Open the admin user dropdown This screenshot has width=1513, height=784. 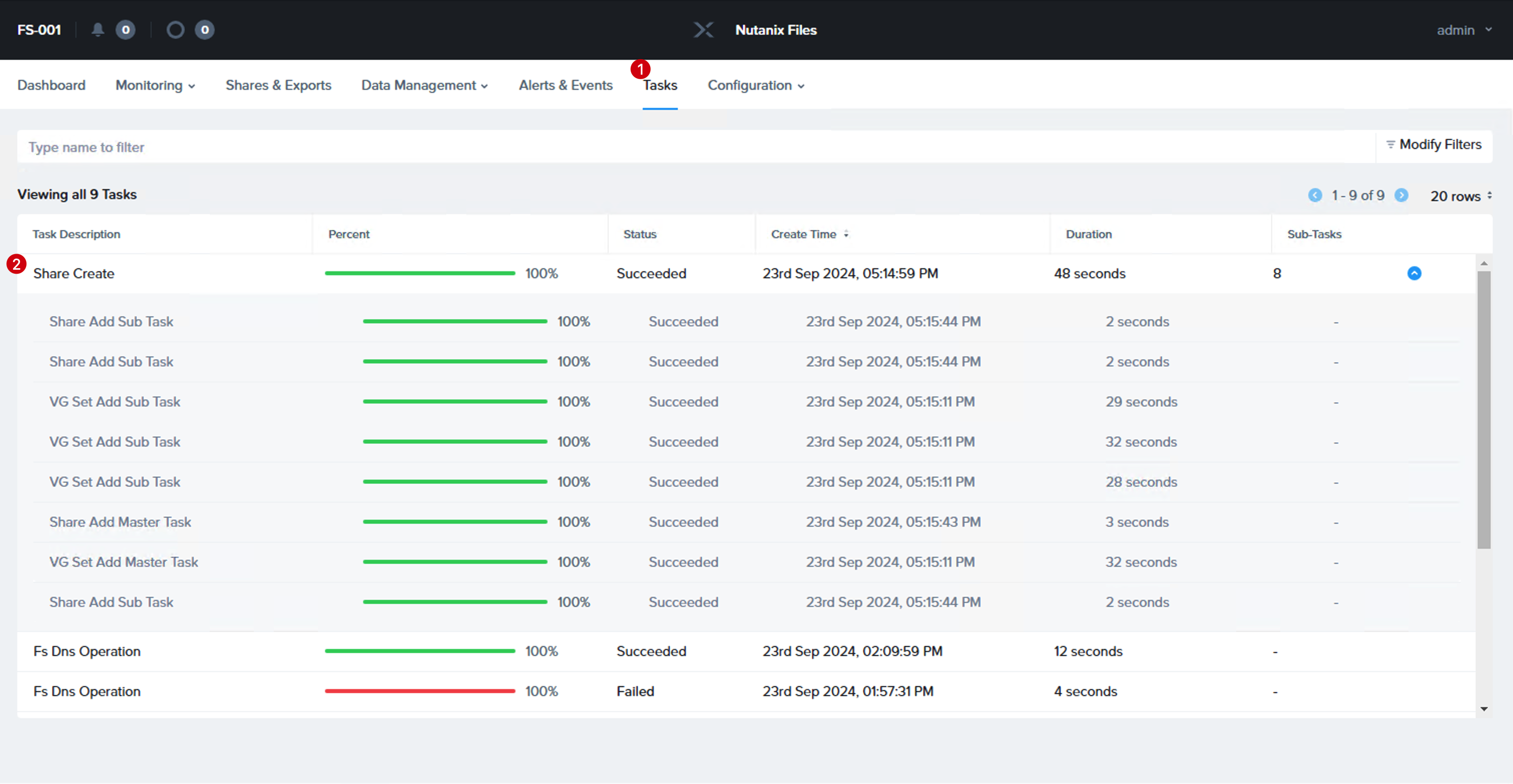click(1463, 30)
